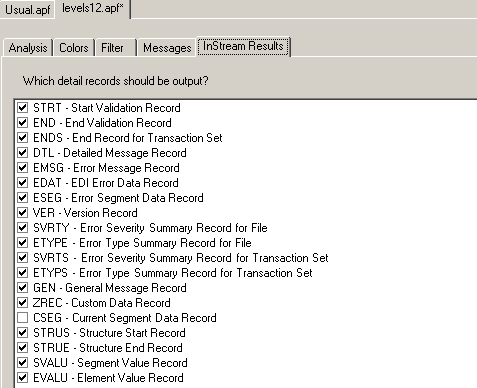Toggle ETYPE Error Type Summary for File
477x388 pixels.
22,243
